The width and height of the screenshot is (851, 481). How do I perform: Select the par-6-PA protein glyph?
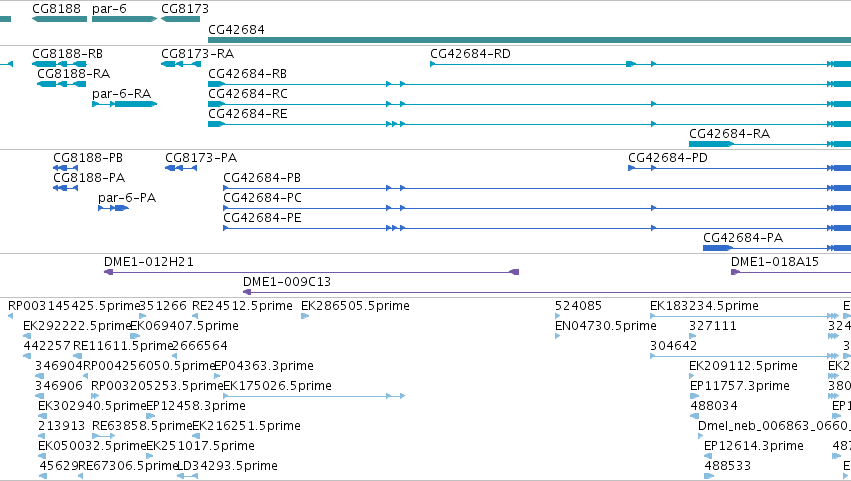tap(113, 208)
